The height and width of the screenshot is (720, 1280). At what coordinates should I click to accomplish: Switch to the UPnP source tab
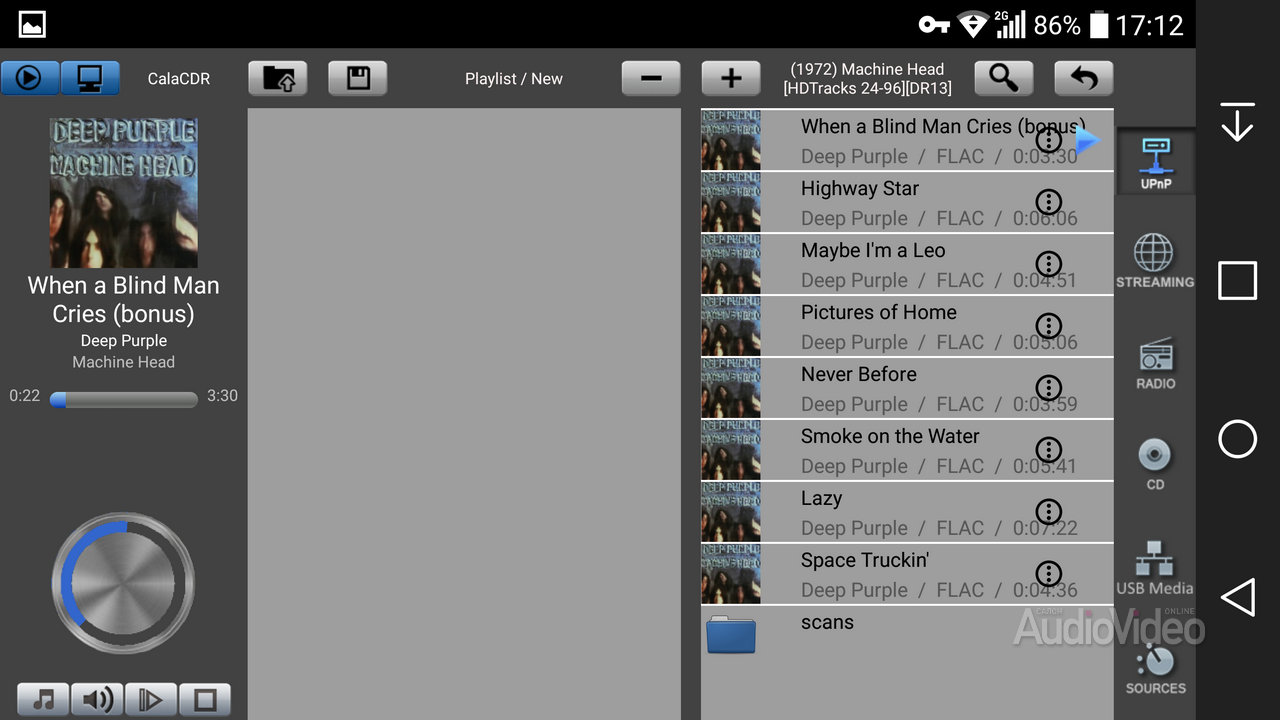[x=1155, y=162]
